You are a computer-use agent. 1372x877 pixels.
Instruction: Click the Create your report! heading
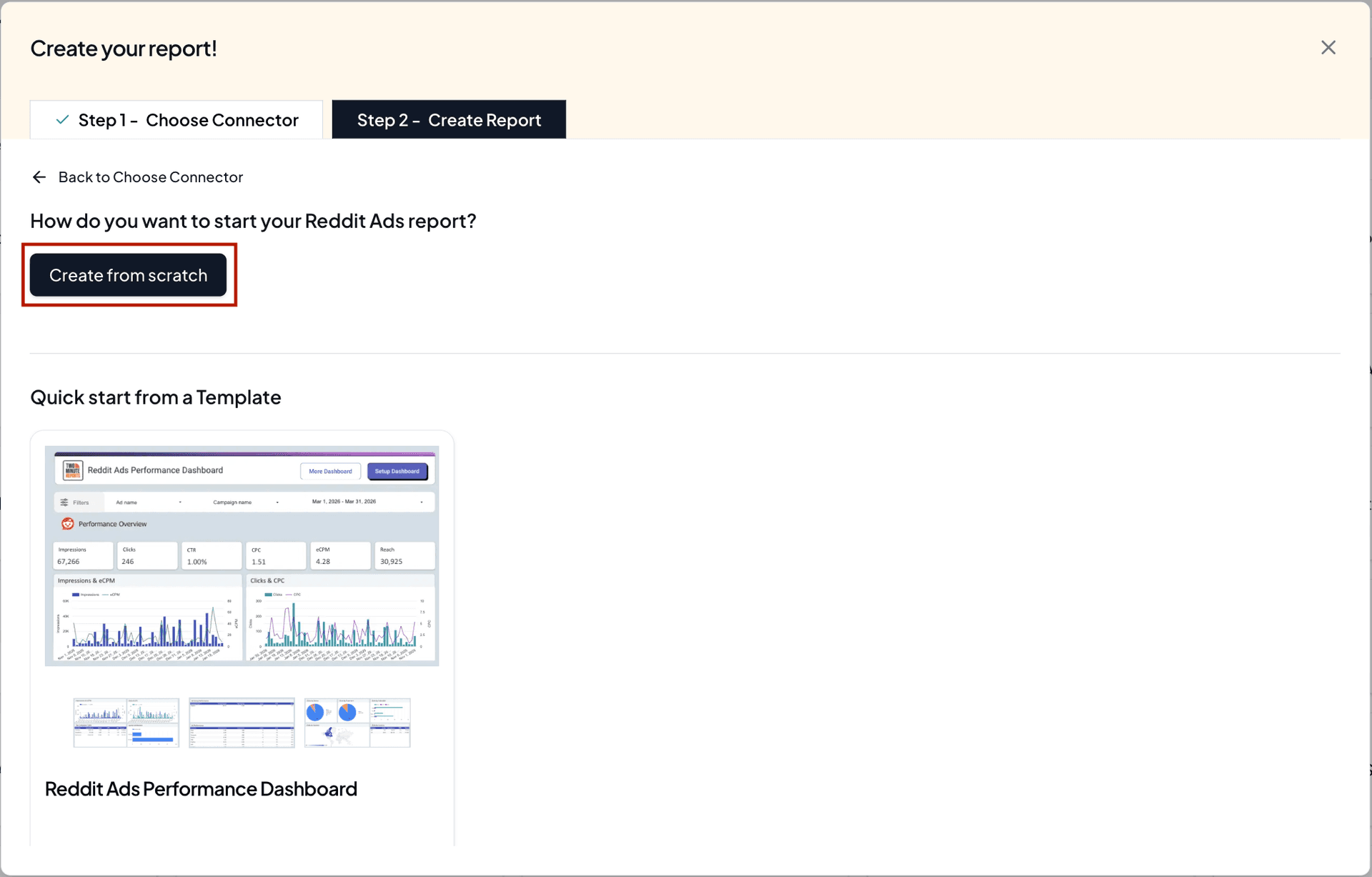pos(124,48)
